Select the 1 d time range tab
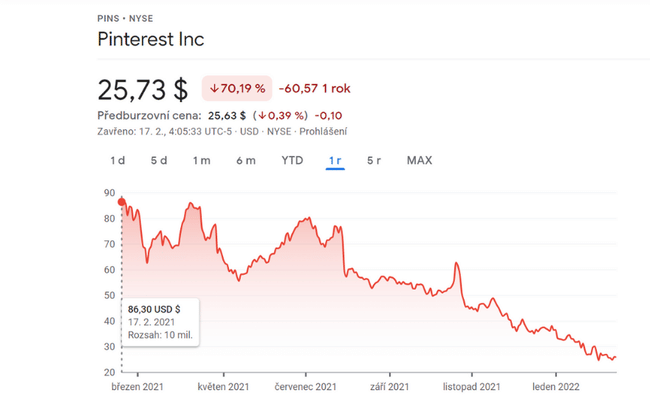Image resolution: width=650 pixels, height=405 pixels. point(117,160)
